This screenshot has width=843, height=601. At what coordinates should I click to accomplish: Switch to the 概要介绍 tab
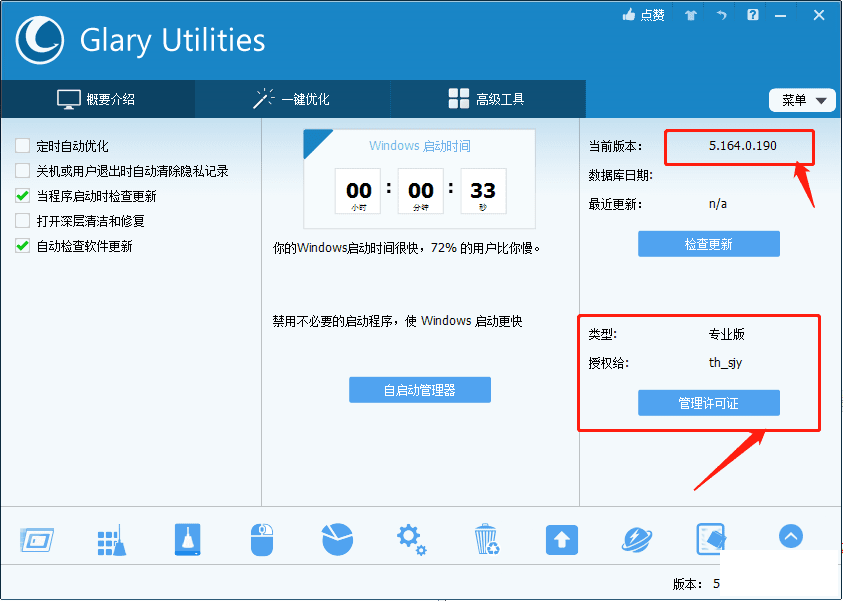tap(97, 99)
